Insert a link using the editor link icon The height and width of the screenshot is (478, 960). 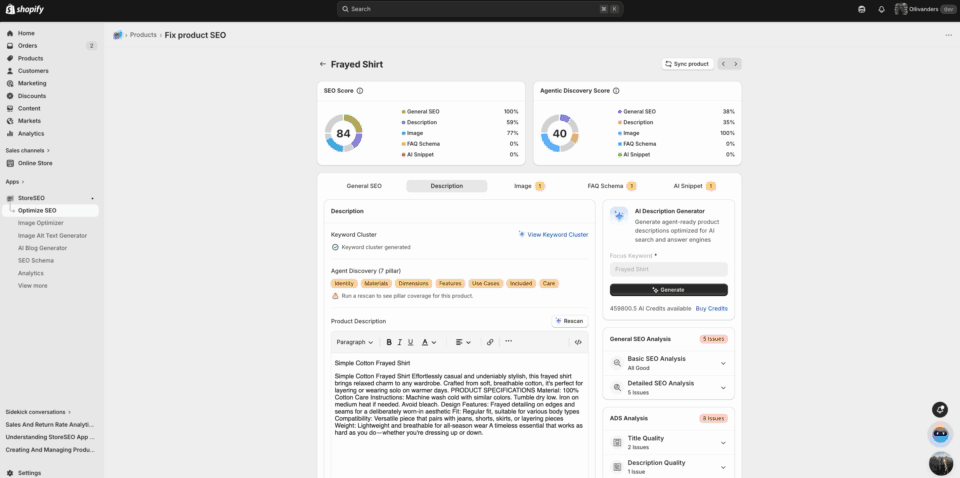490,342
